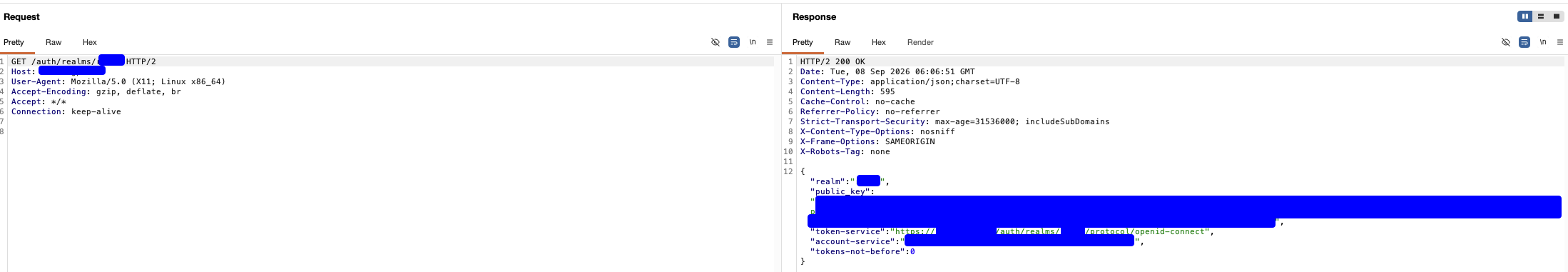
Task: Click the Accept: */* header line
Action: click(39, 101)
